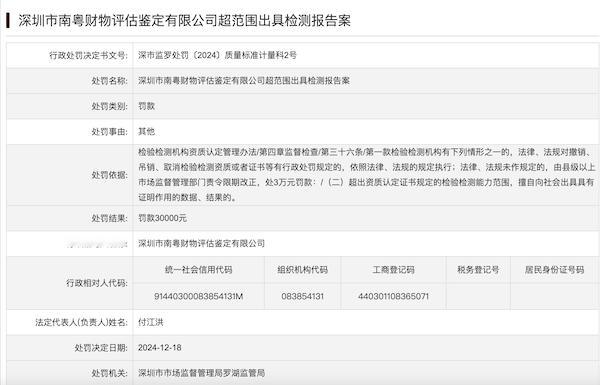Screen dimensions: 600x385
Task: Select the label 行政相对人代码
Action: pos(97,283)
